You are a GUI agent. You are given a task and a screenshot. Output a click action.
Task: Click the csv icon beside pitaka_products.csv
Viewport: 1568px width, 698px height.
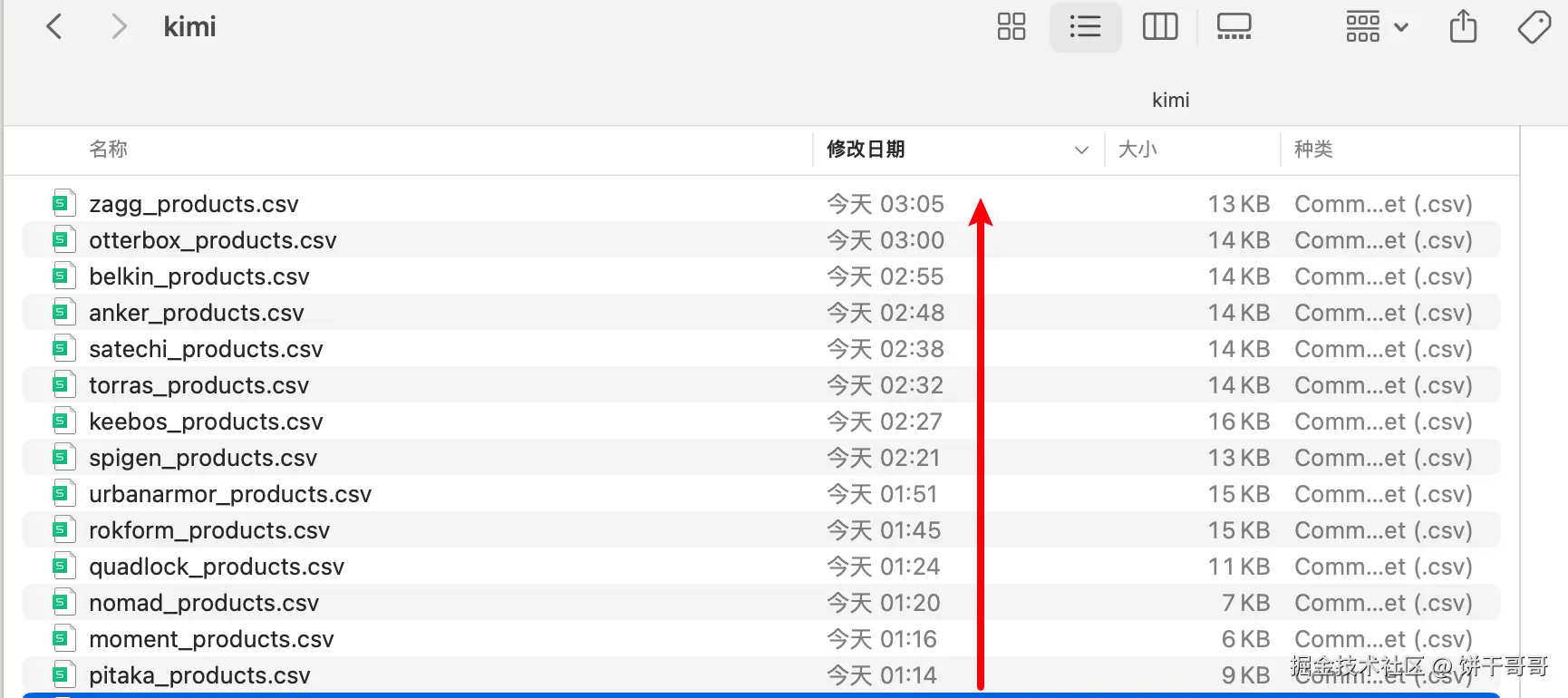pyautogui.click(x=63, y=674)
